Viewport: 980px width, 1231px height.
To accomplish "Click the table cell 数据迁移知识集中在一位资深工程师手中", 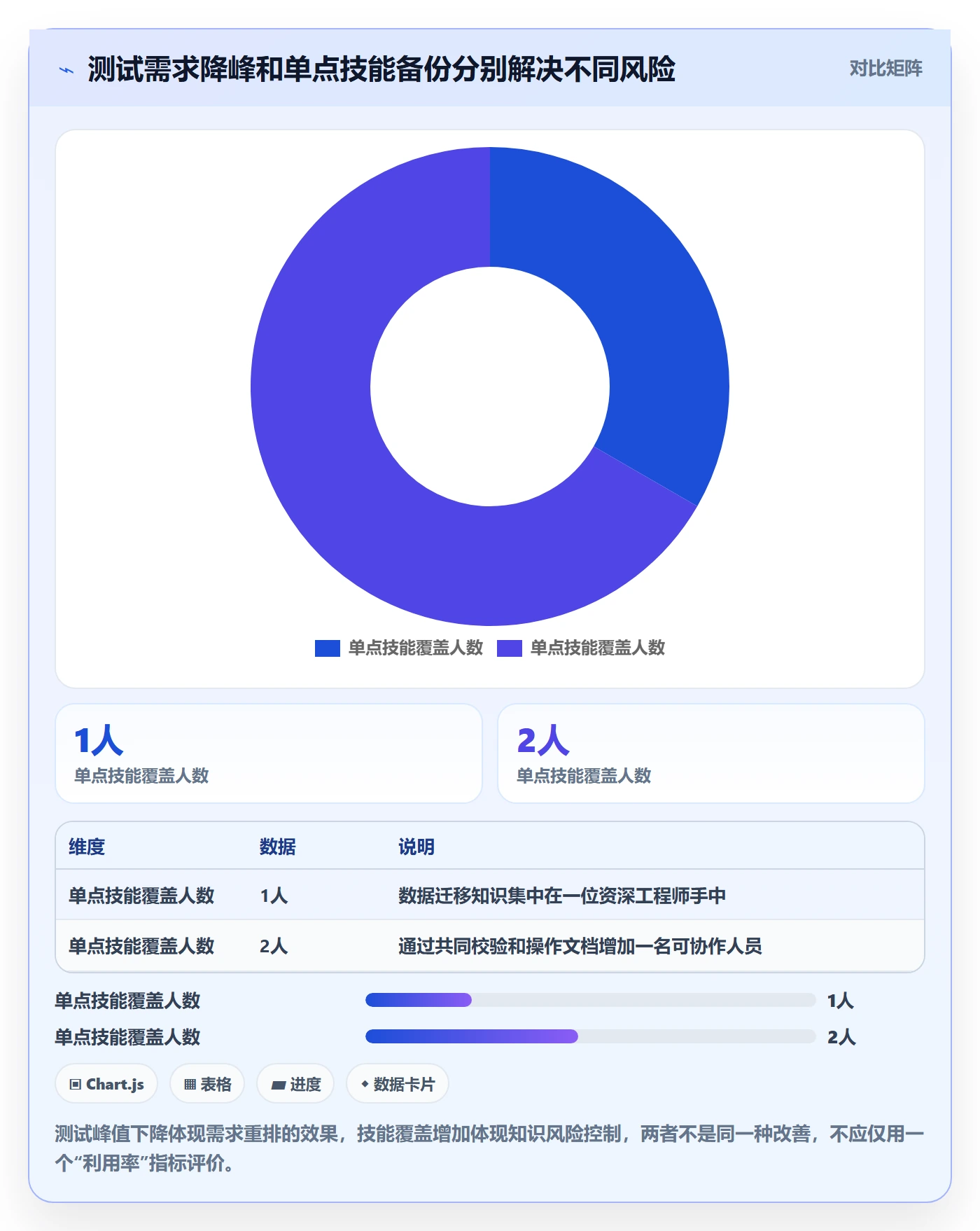I will pyautogui.click(x=562, y=896).
